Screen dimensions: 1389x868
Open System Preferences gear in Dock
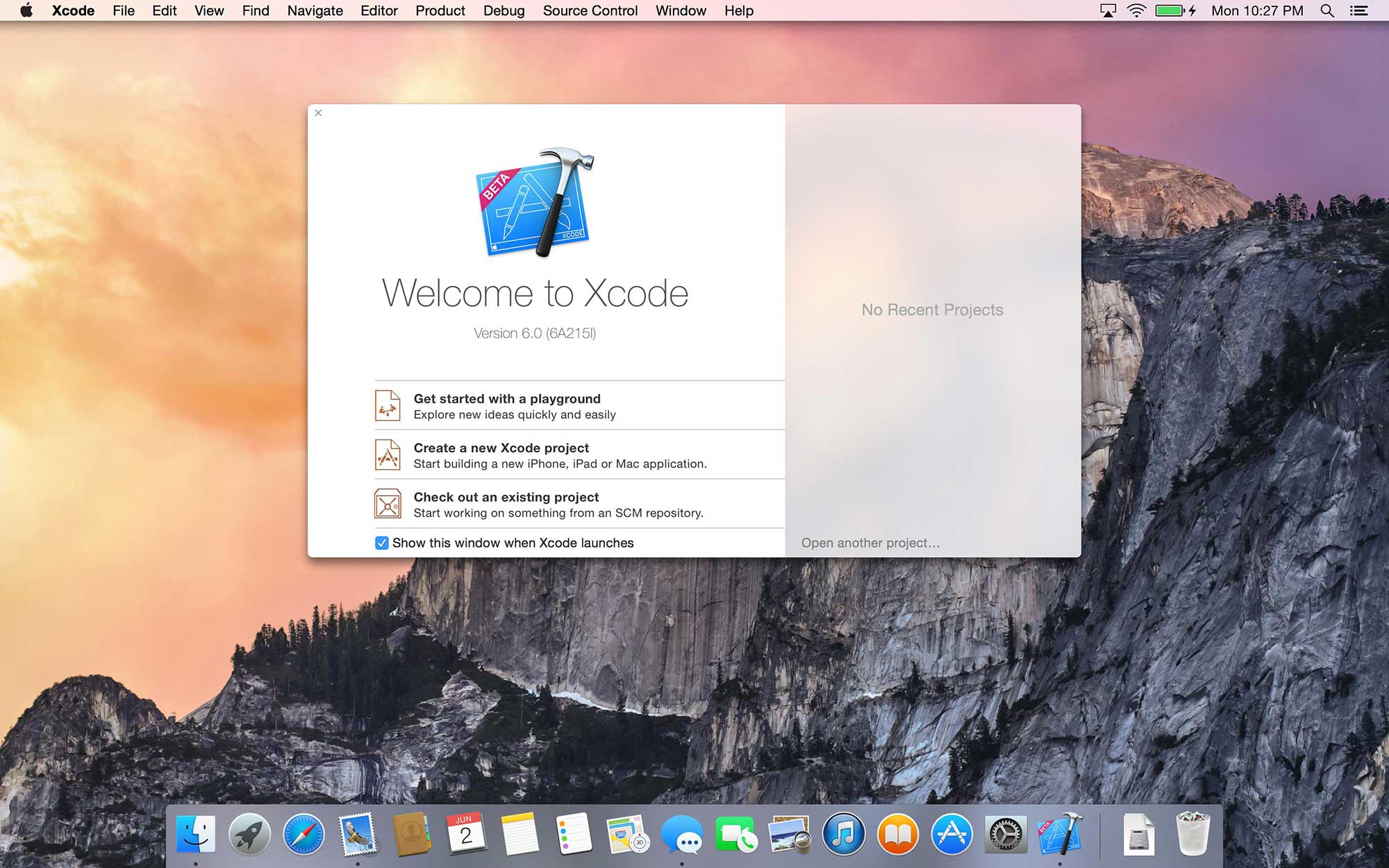[x=1005, y=834]
